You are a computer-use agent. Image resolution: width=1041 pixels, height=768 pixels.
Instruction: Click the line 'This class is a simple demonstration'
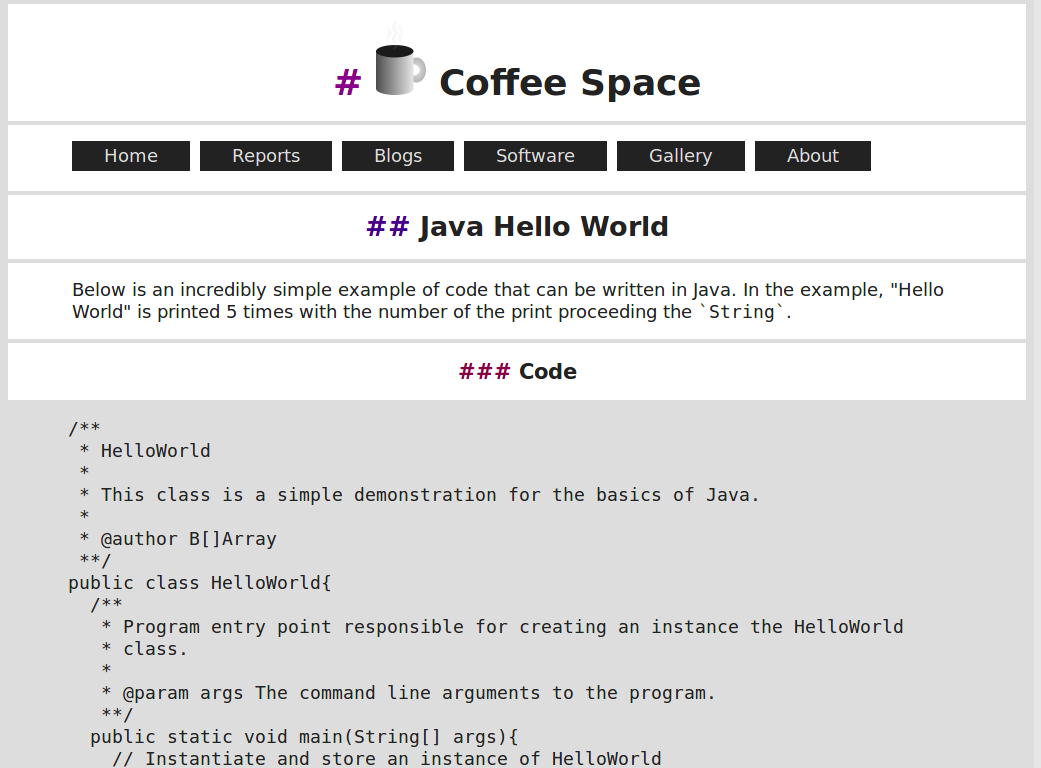click(x=419, y=495)
